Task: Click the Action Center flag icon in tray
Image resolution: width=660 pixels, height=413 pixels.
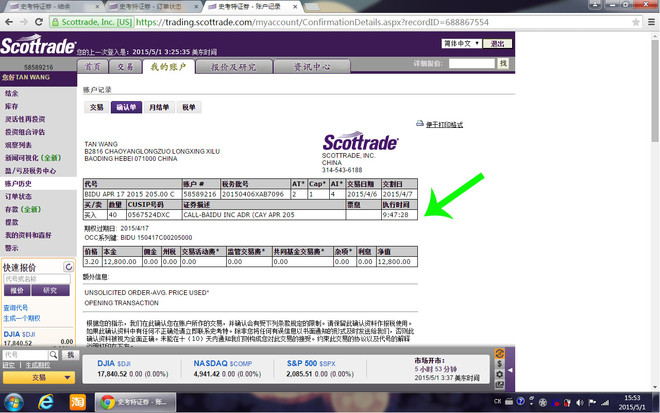Action: point(592,402)
